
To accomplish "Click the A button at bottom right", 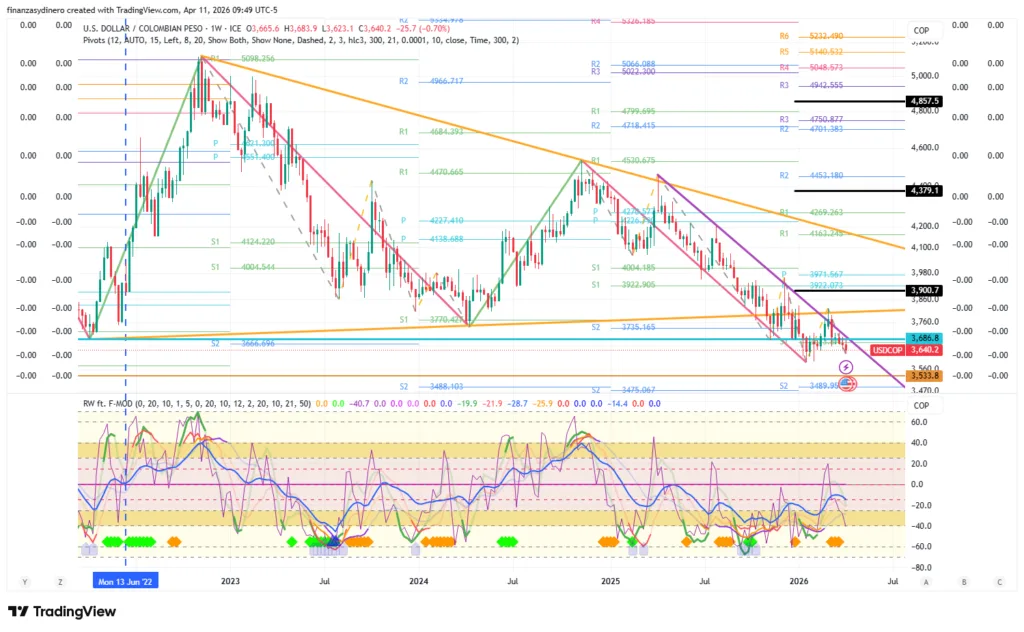I will pos(926,581).
